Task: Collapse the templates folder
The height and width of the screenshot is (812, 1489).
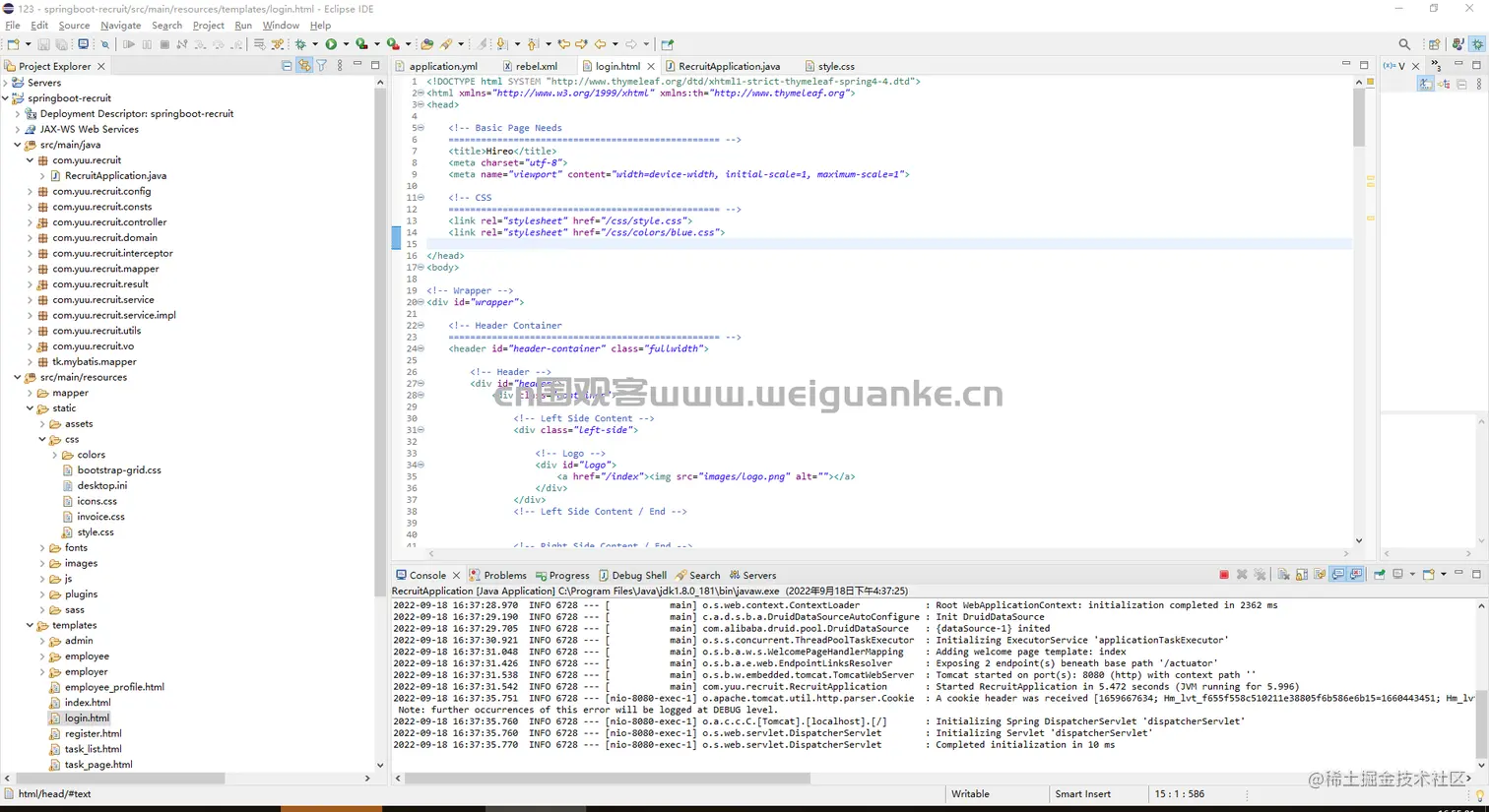Action: [x=30, y=625]
